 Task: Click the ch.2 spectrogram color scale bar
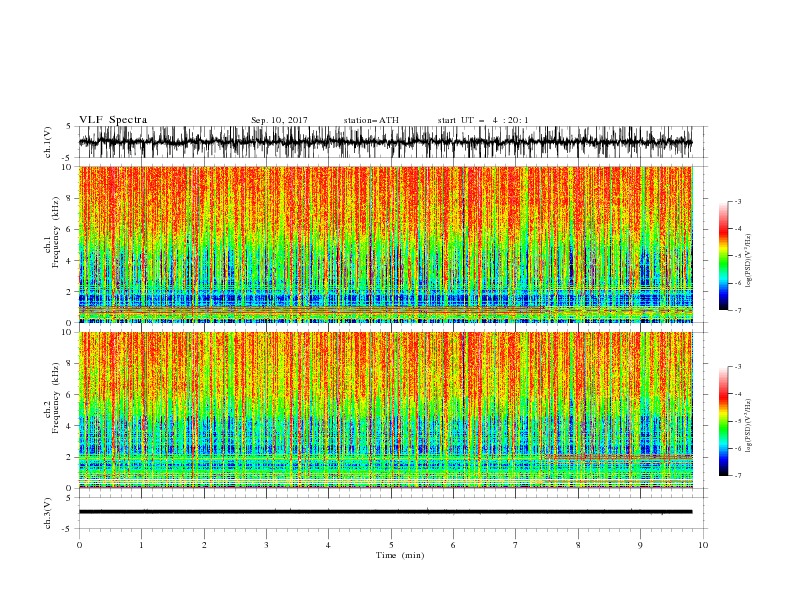[723, 421]
